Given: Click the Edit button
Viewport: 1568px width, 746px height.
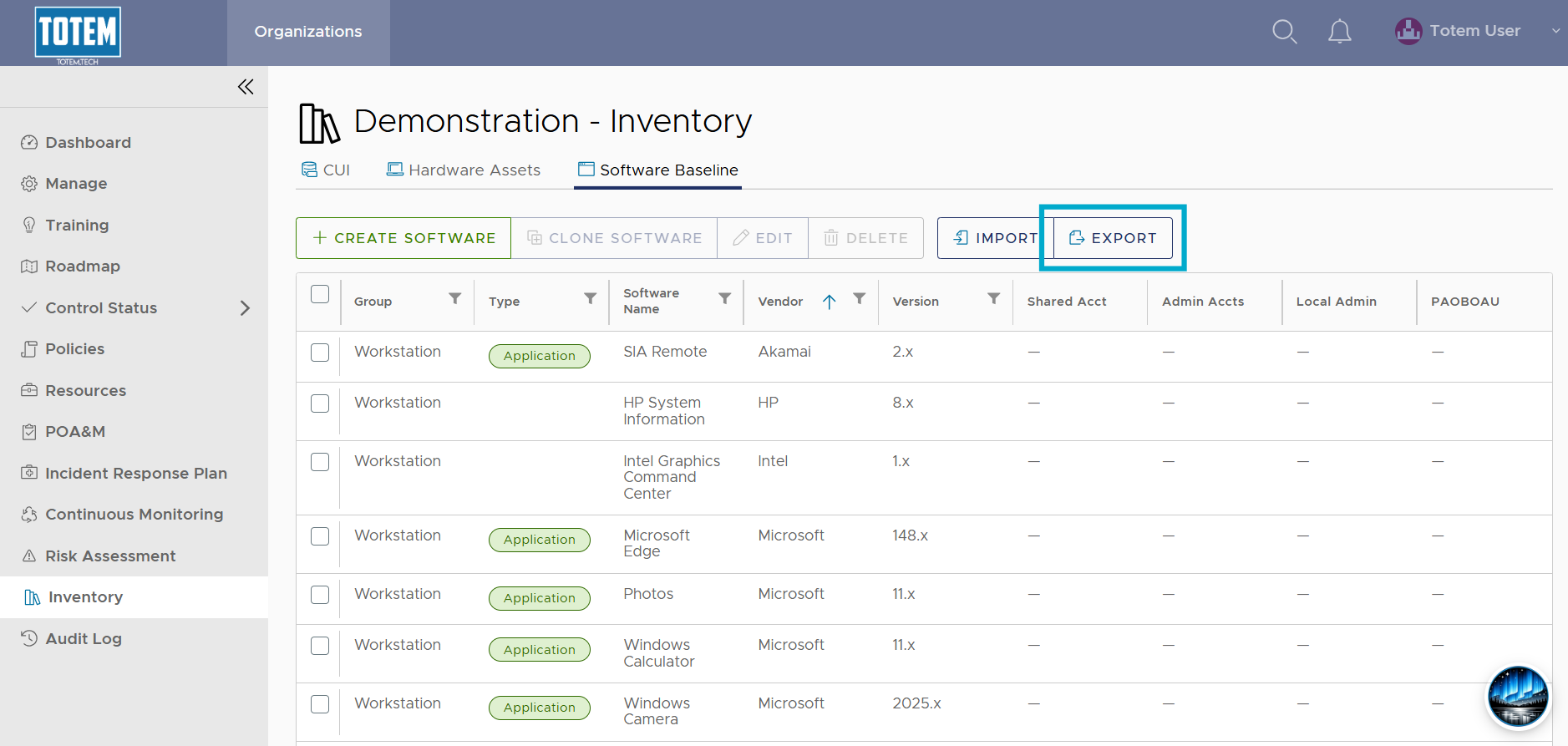Looking at the screenshot, I should (x=763, y=238).
